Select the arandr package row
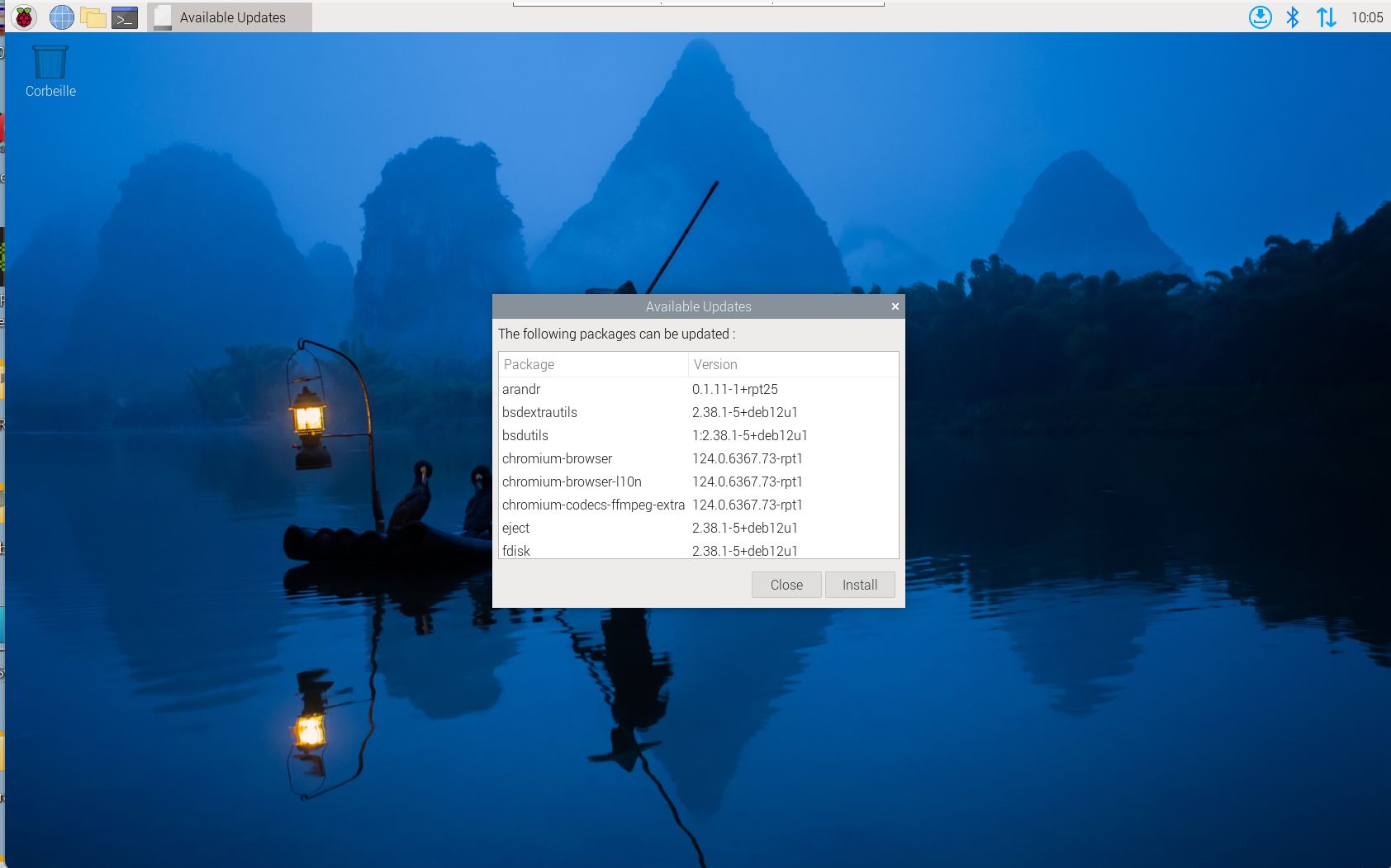Screen dimensions: 1391x868 pyautogui.click(x=698, y=389)
